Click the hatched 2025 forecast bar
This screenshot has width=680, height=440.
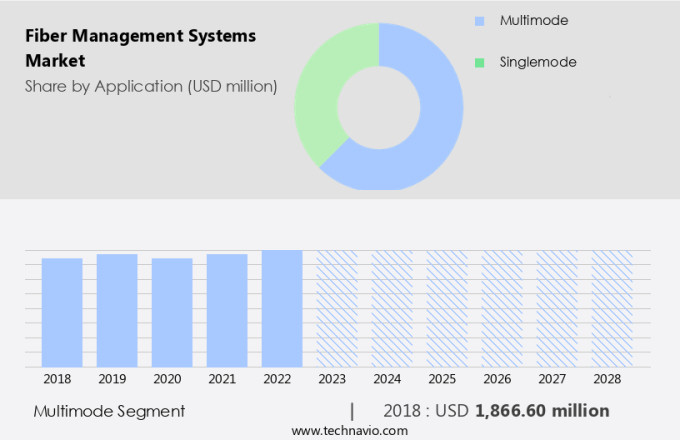coord(447,308)
